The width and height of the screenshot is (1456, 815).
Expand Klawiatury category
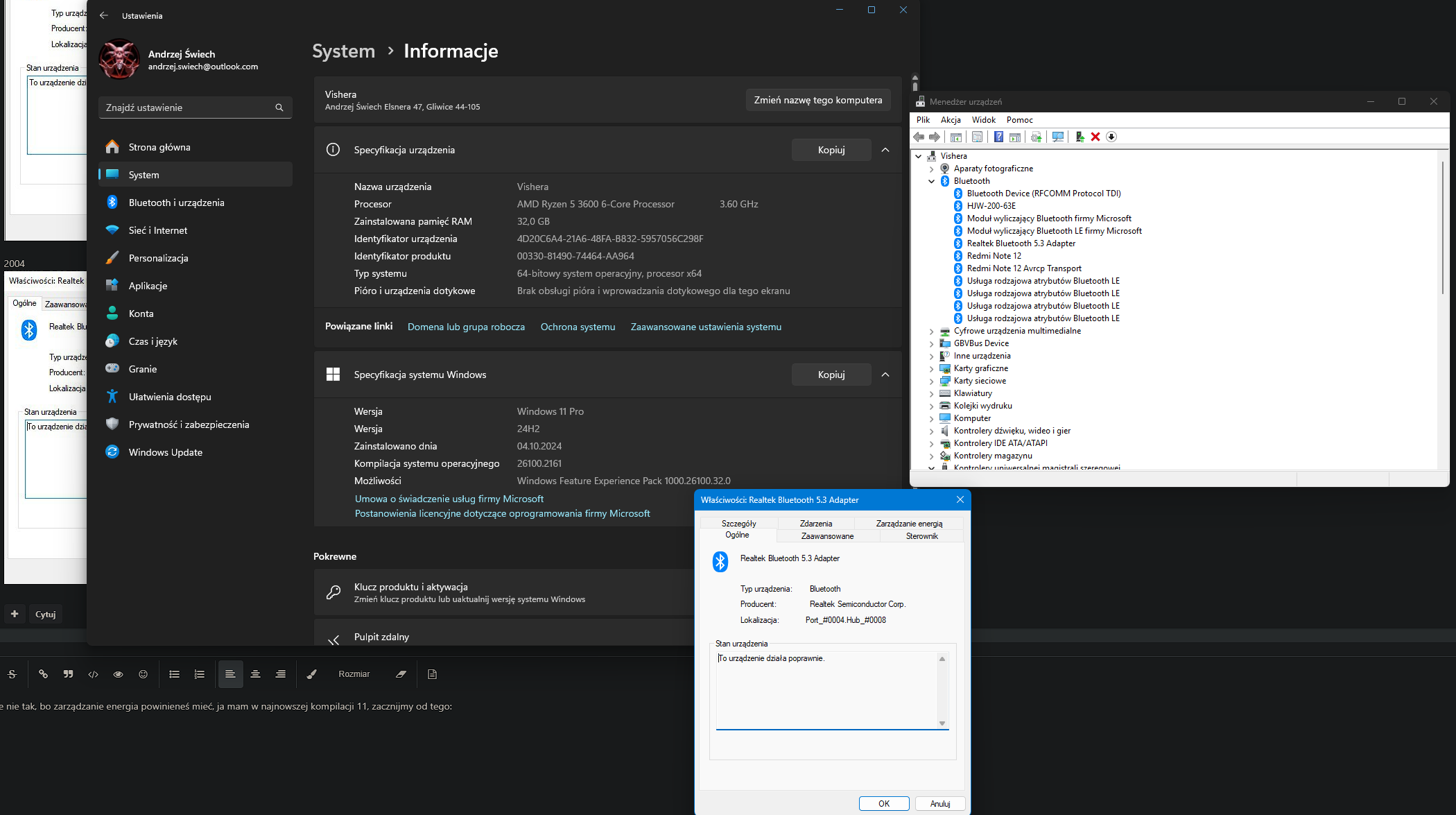[x=931, y=393]
